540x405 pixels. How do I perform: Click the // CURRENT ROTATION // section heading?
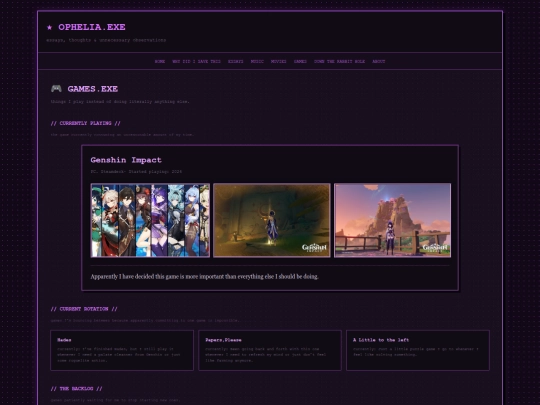(x=84, y=309)
